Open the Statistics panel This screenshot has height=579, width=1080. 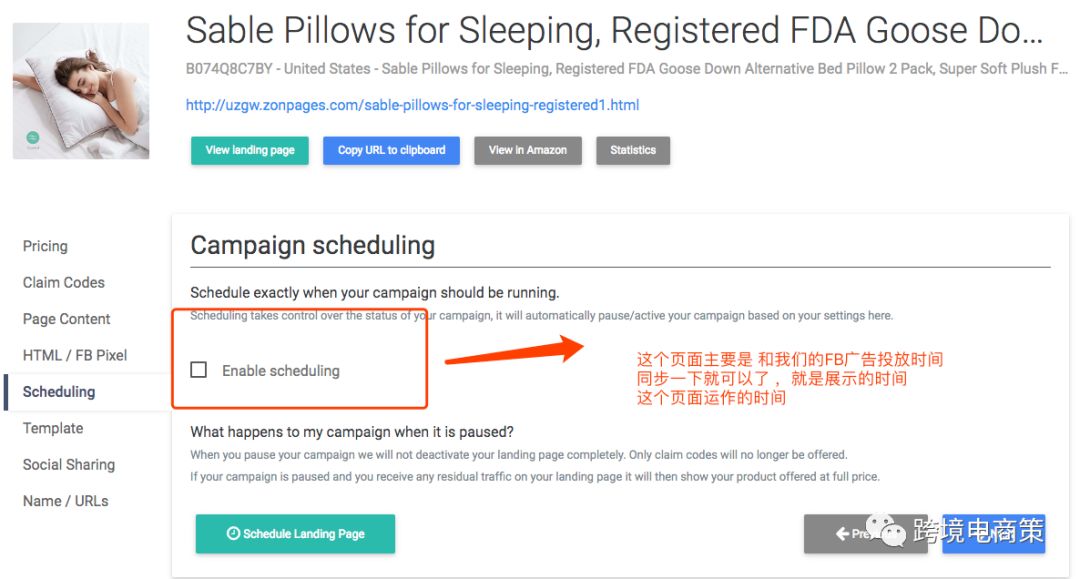tap(633, 150)
